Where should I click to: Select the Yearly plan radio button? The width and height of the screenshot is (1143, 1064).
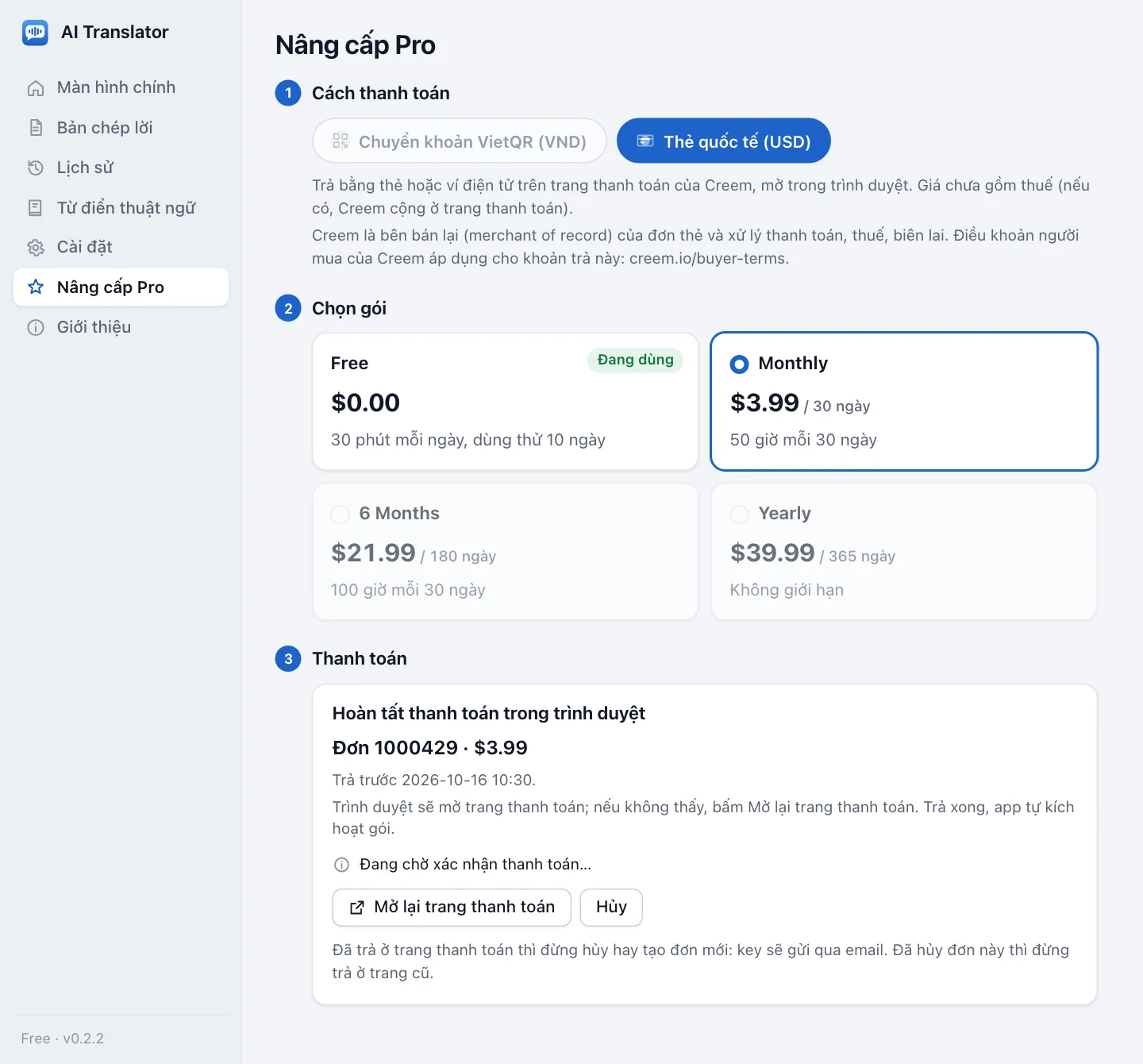coord(739,515)
